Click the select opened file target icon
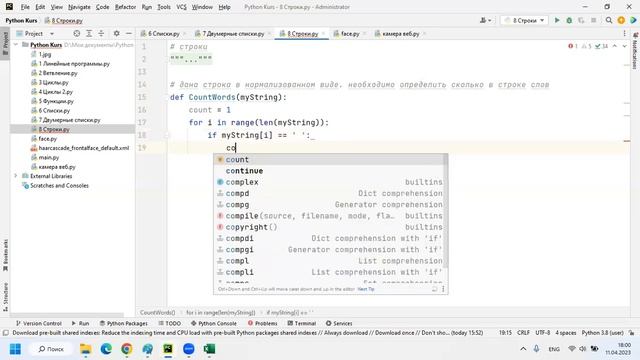The width and height of the screenshot is (640, 360). click(77, 33)
